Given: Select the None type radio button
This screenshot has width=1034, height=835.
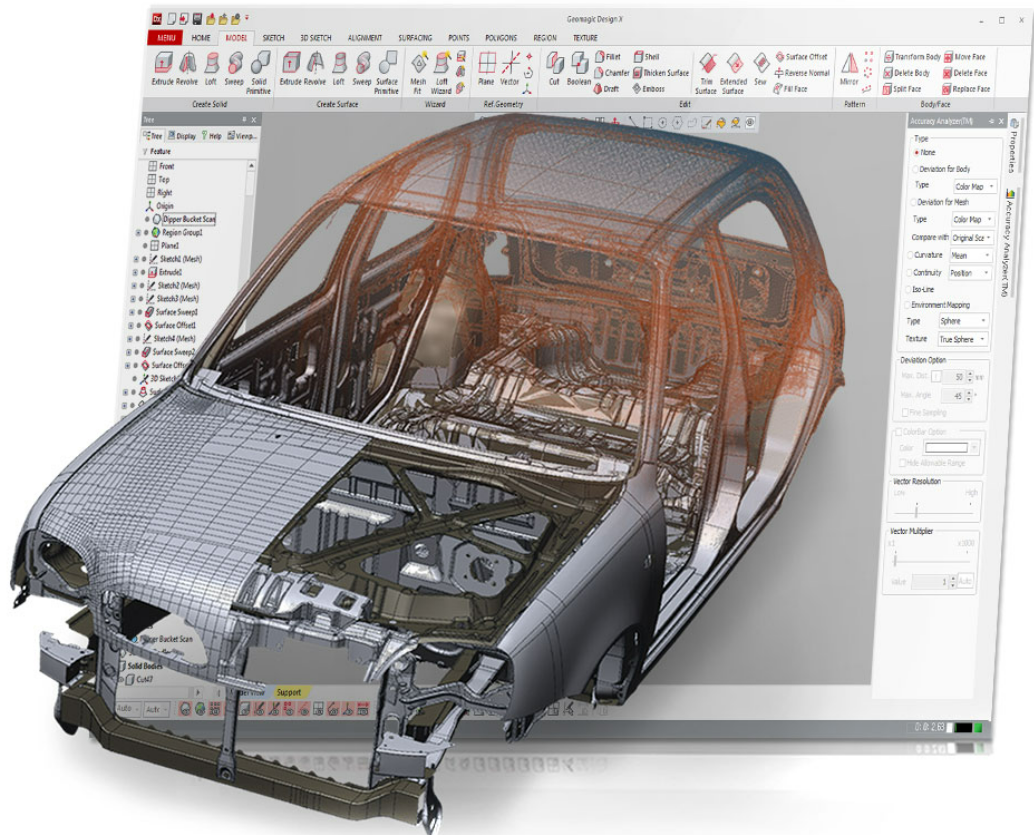Looking at the screenshot, I should coord(917,152).
